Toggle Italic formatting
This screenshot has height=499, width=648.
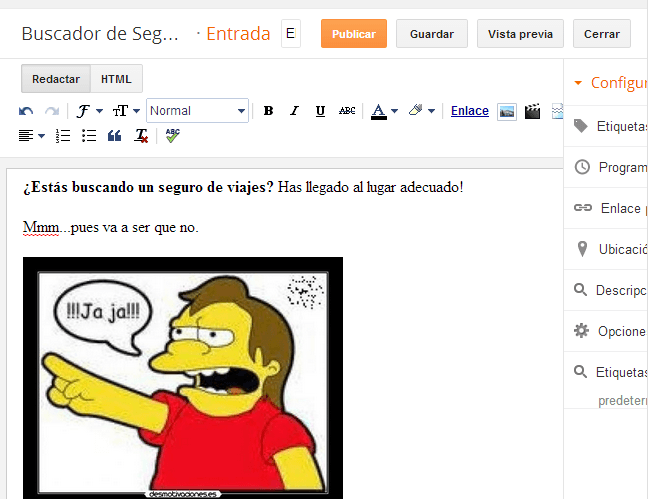click(294, 111)
